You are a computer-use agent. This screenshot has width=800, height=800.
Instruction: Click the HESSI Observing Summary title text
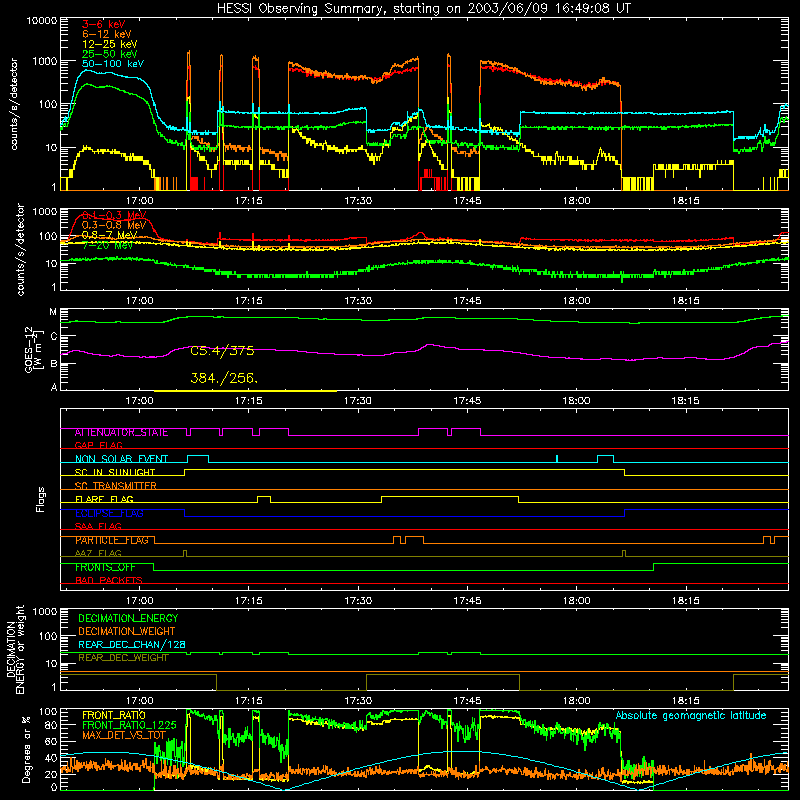coord(424,9)
